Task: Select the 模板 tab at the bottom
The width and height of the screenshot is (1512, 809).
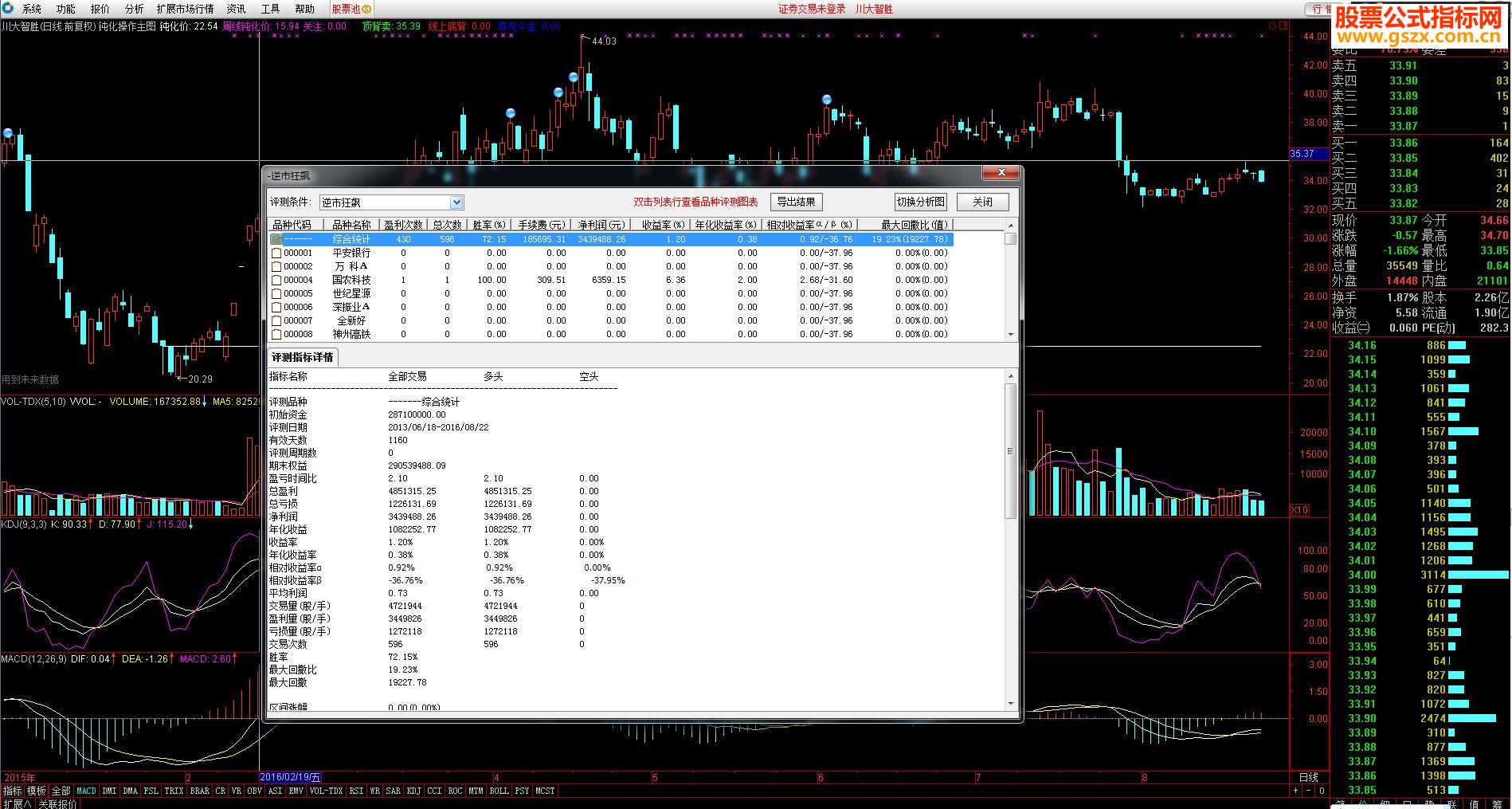Action: point(36,791)
